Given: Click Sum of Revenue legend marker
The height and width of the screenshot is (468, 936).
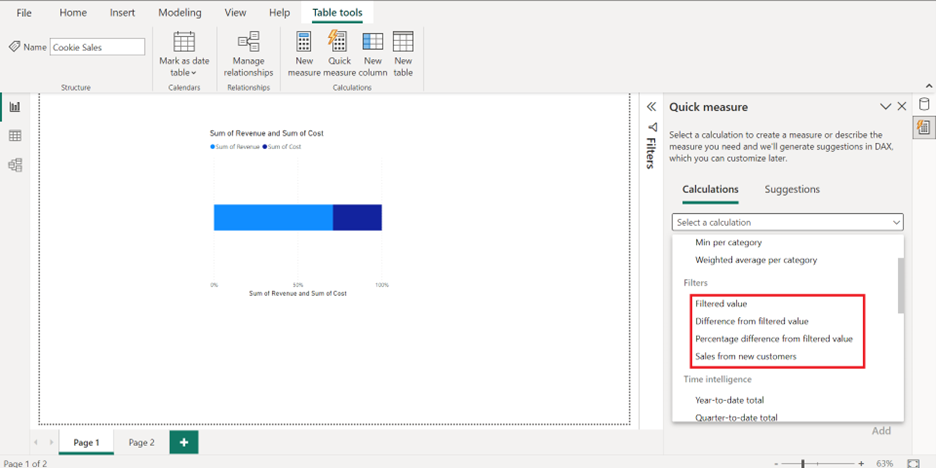Looking at the screenshot, I should click(x=213, y=147).
